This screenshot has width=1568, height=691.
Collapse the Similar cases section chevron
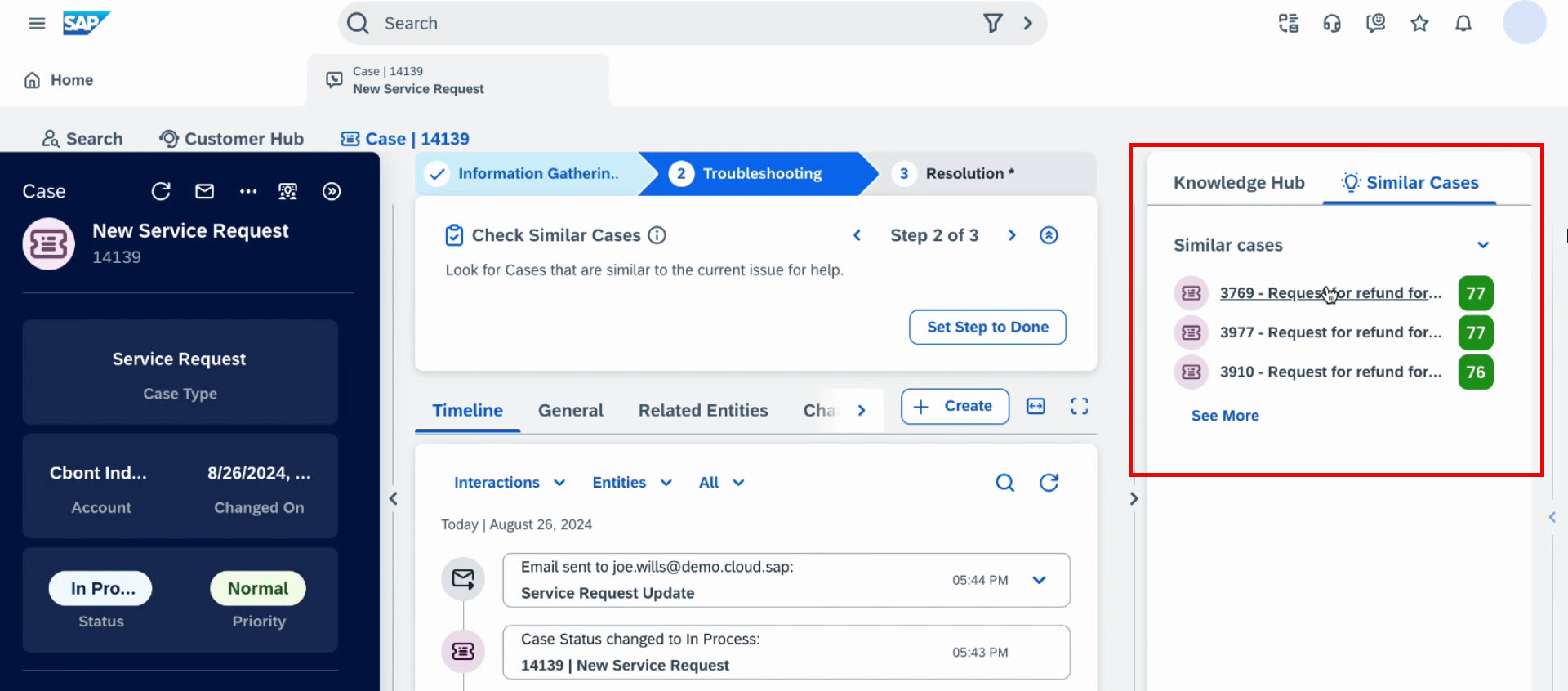pyautogui.click(x=1483, y=245)
